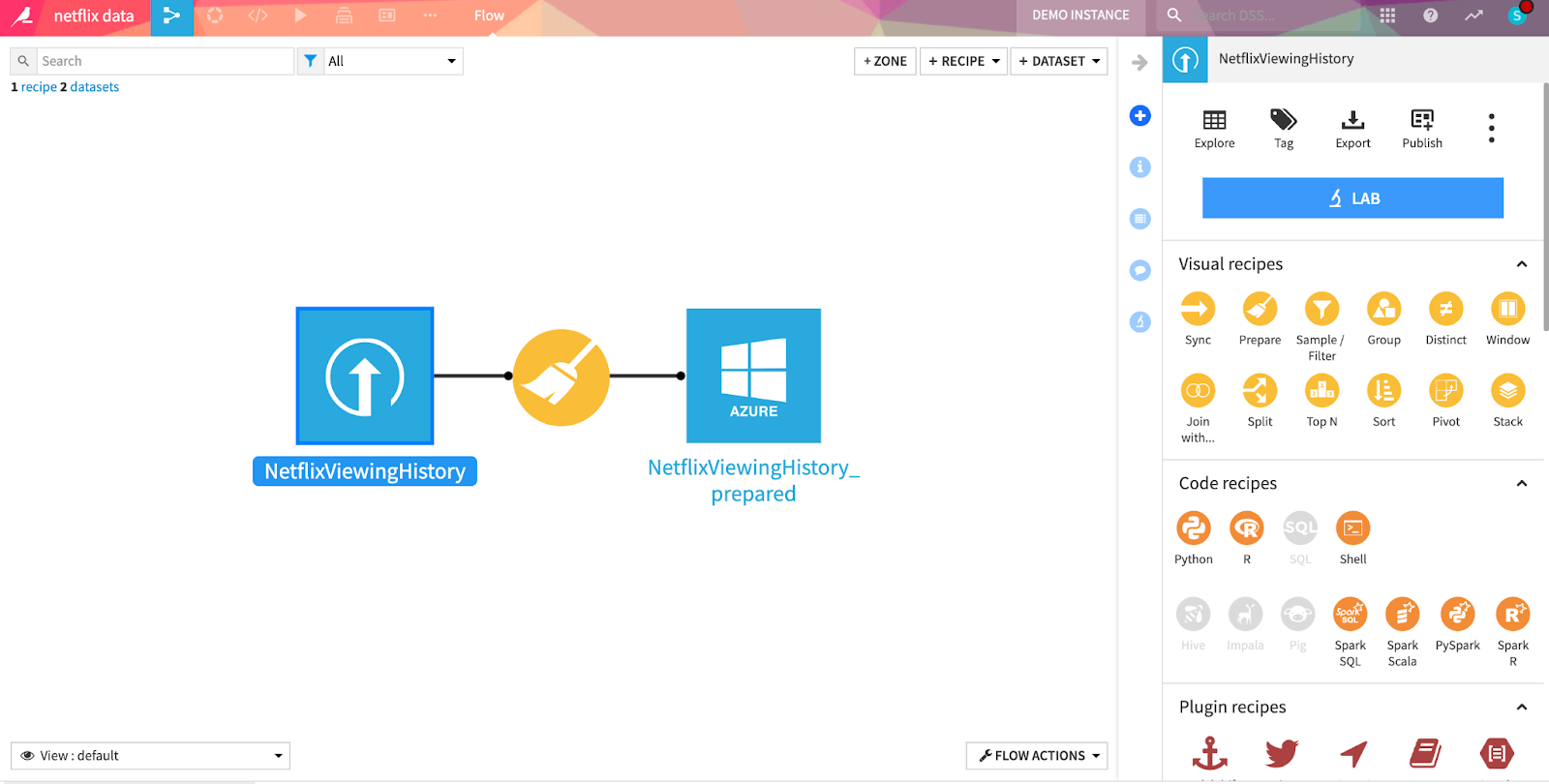1549x784 pixels.
Task: Click the right panel vertical scrollbar
Action: 1544,207
